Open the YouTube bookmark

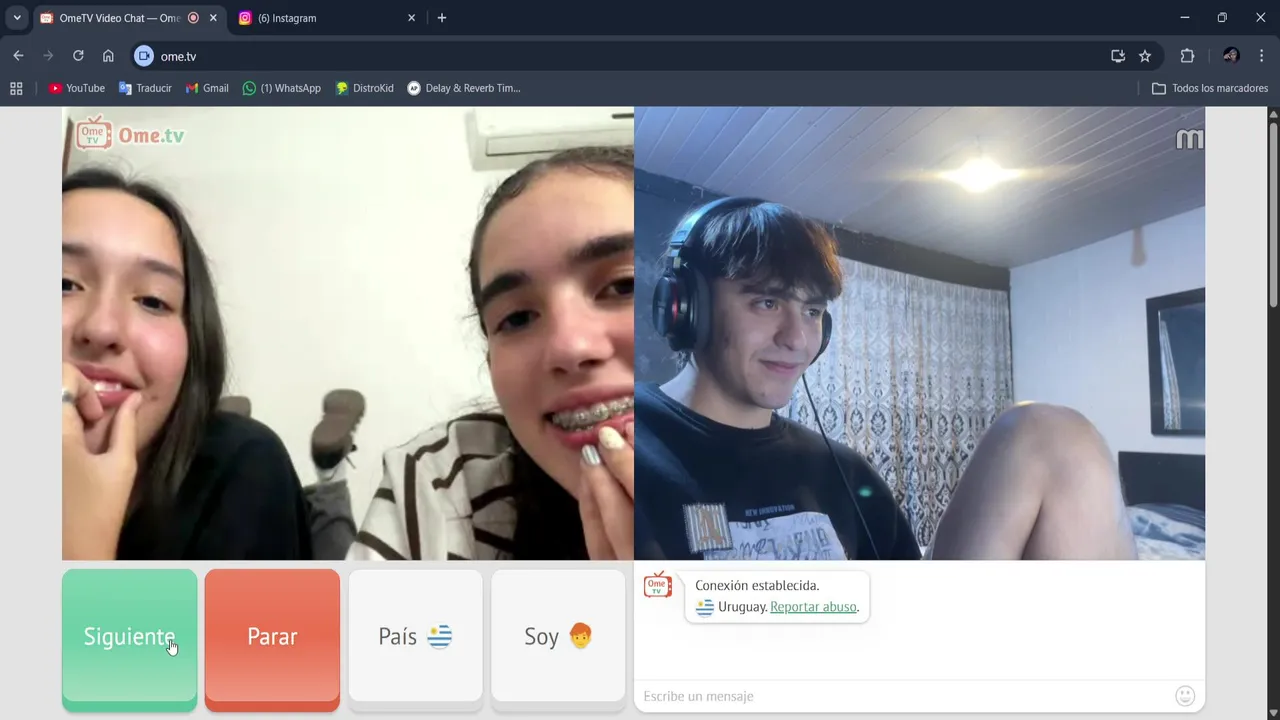click(77, 88)
